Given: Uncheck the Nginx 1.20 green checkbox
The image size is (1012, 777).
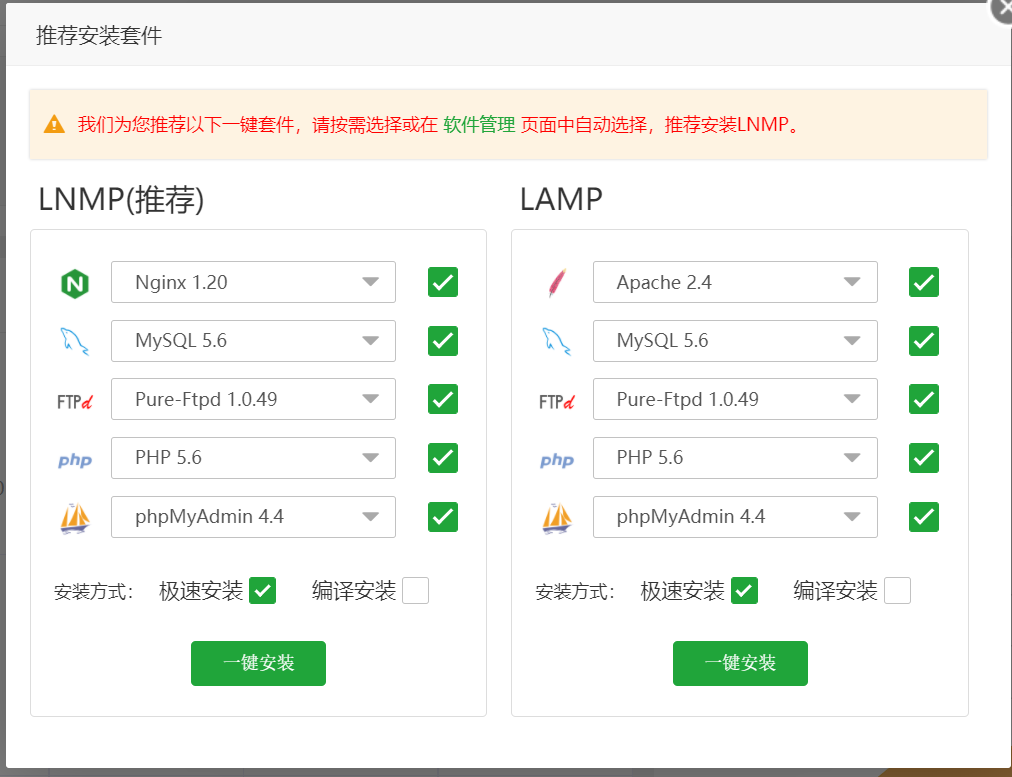Looking at the screenshot, I should point(442,282).
